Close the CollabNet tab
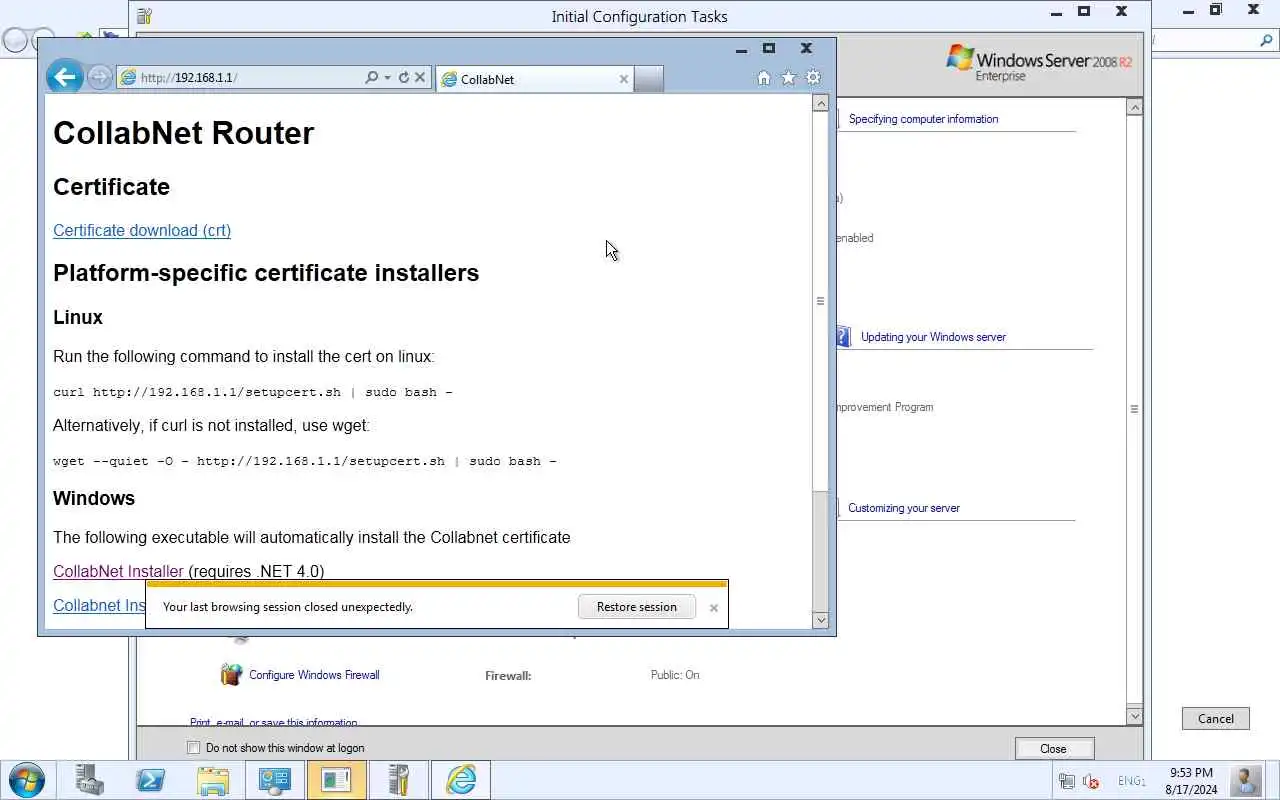1280x800 pixels. click(624, 79)
